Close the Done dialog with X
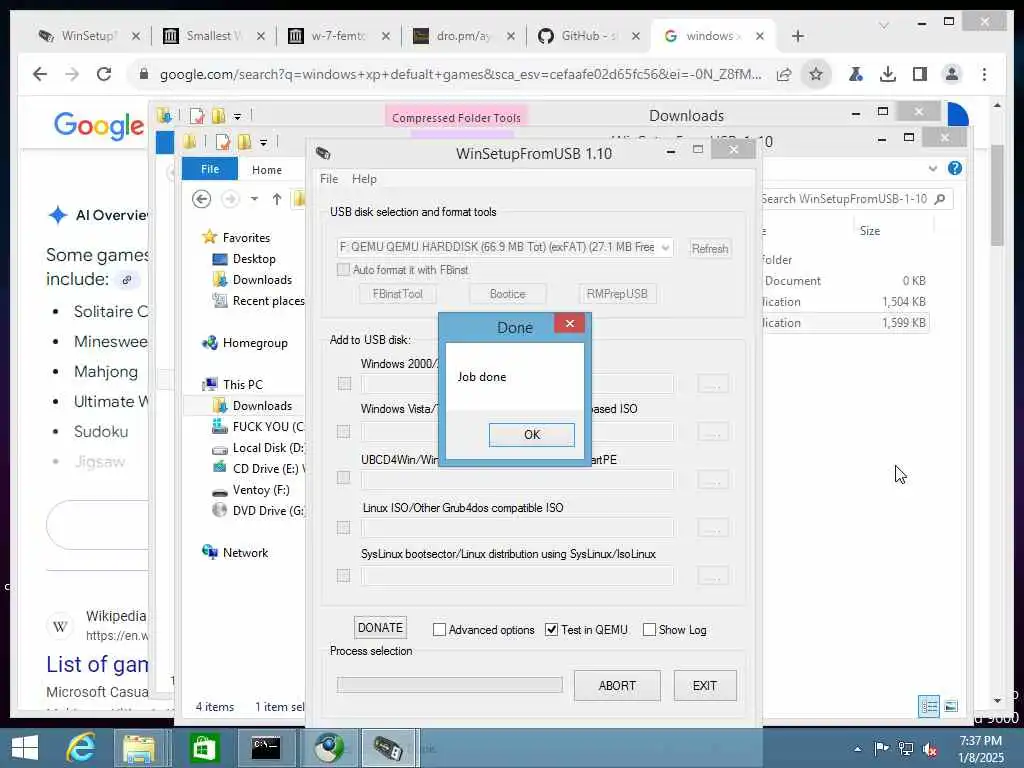 click(x=569, y=323)
